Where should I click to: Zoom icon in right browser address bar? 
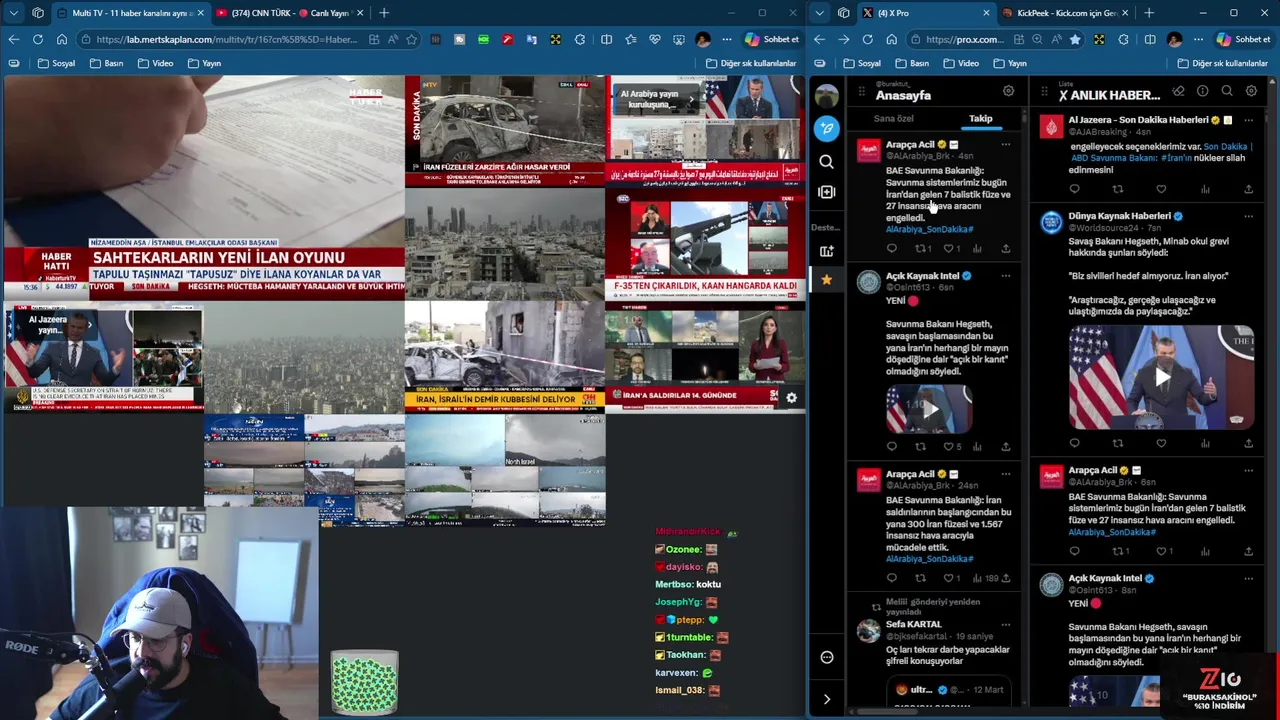click(x=1036, y=39)
